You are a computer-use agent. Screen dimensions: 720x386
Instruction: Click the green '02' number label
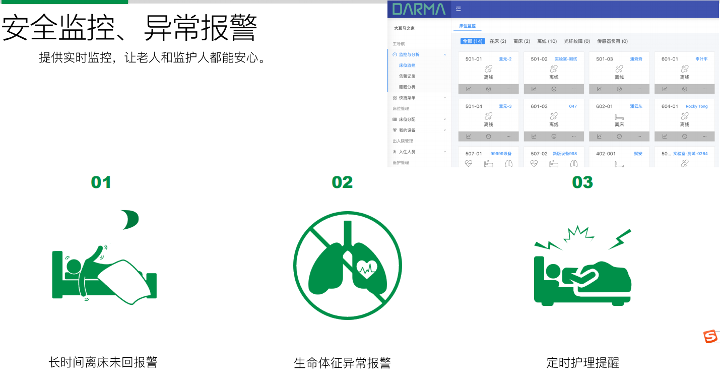tap(342, 182)
